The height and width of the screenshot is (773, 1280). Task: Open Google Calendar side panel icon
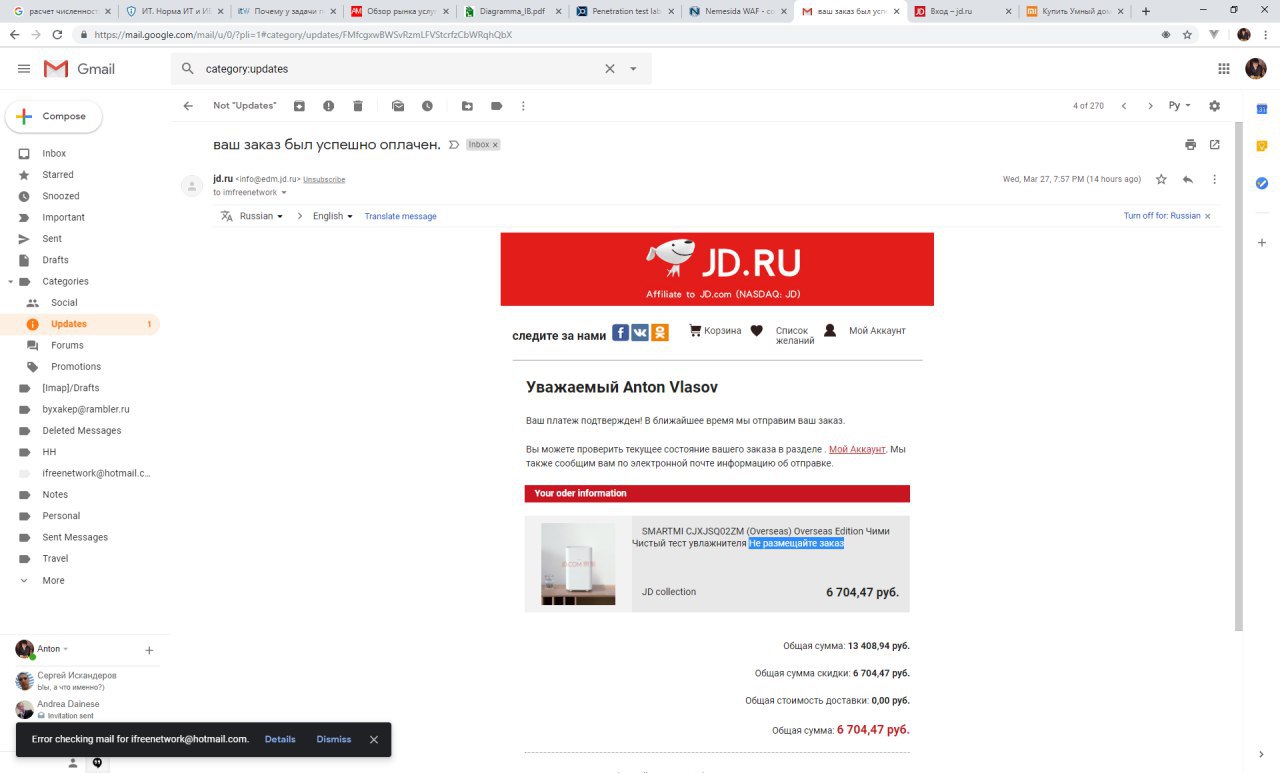pyautogui.click(x=1262, y=108)
